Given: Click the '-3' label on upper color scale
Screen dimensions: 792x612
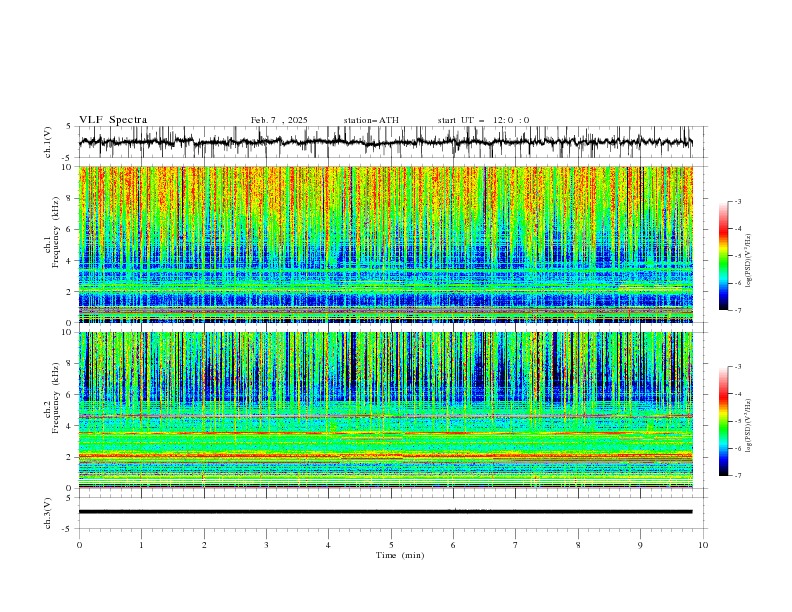Looking at the screenshot, I should pyautogui.click(x=737, y=201).
